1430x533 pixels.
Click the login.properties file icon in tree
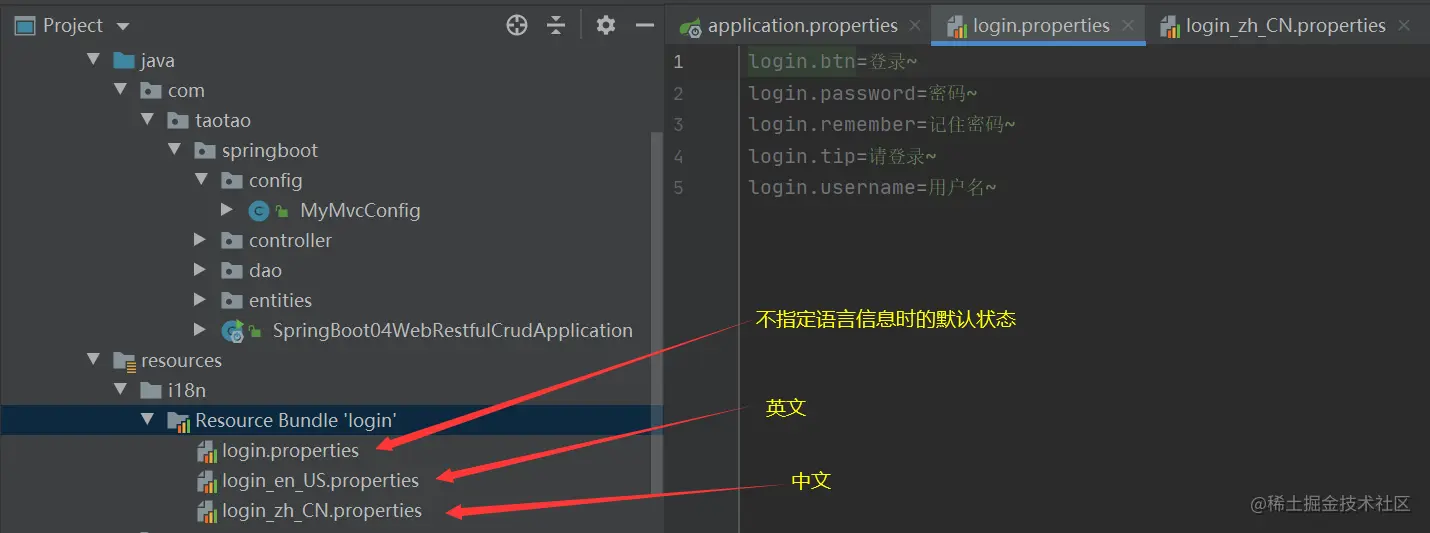coord(207,452)
